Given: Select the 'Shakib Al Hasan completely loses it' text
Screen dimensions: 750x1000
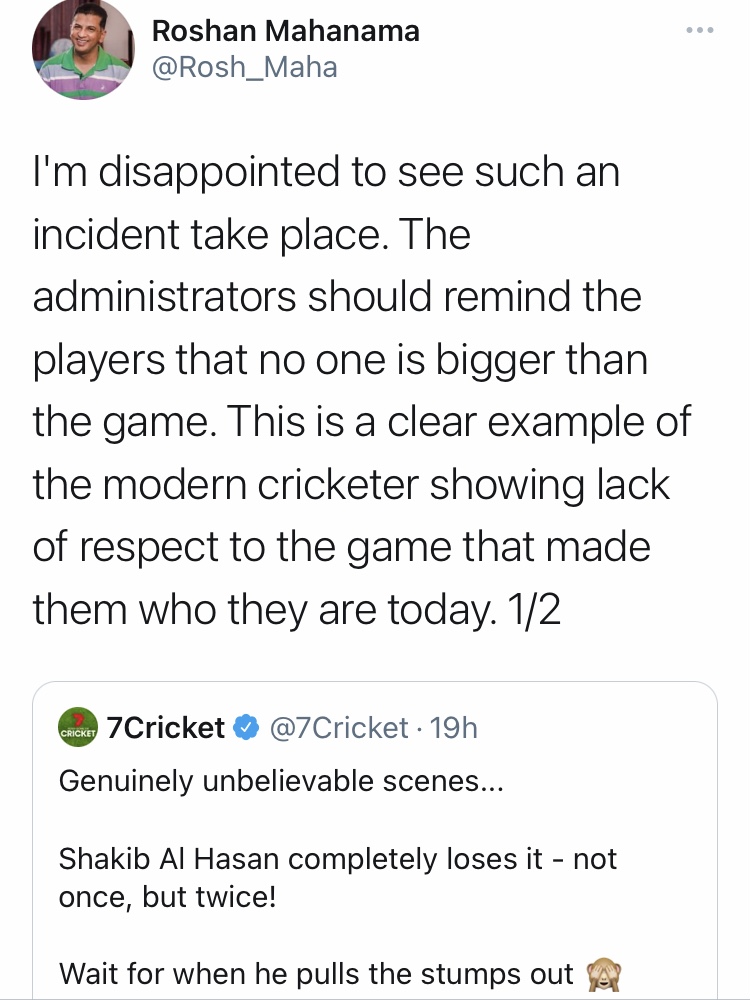Looking at the screenshot, I should pyautogui.click(x=300, y=858).
